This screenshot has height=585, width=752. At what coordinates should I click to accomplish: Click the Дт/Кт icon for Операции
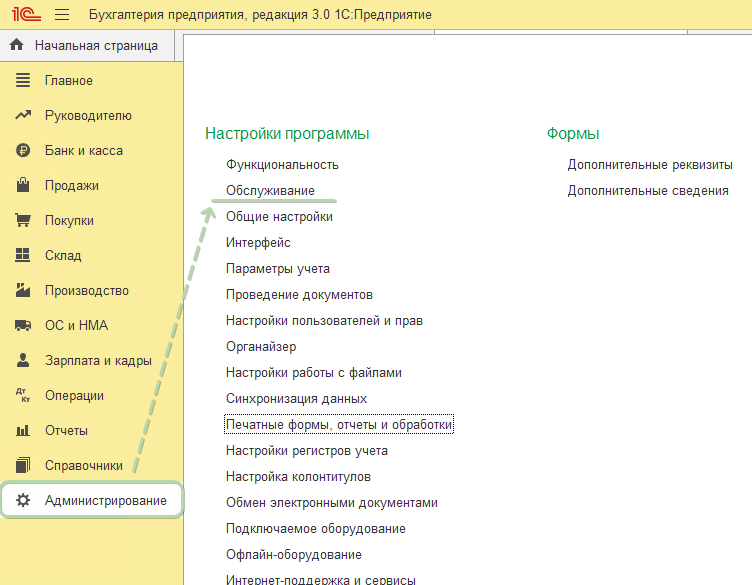23,395
